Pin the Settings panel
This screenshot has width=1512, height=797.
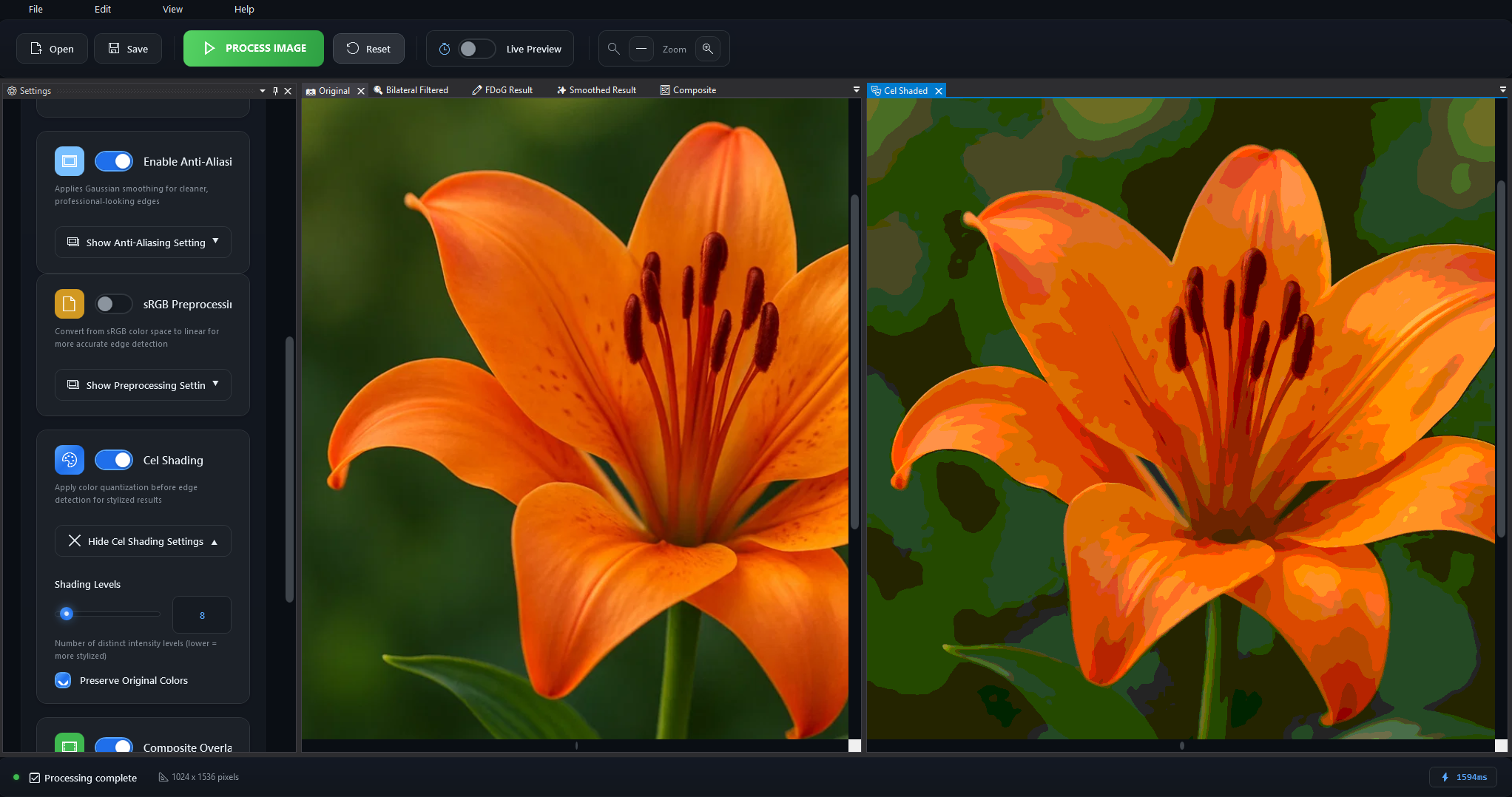pyautogui.click(x=275, y=91)
